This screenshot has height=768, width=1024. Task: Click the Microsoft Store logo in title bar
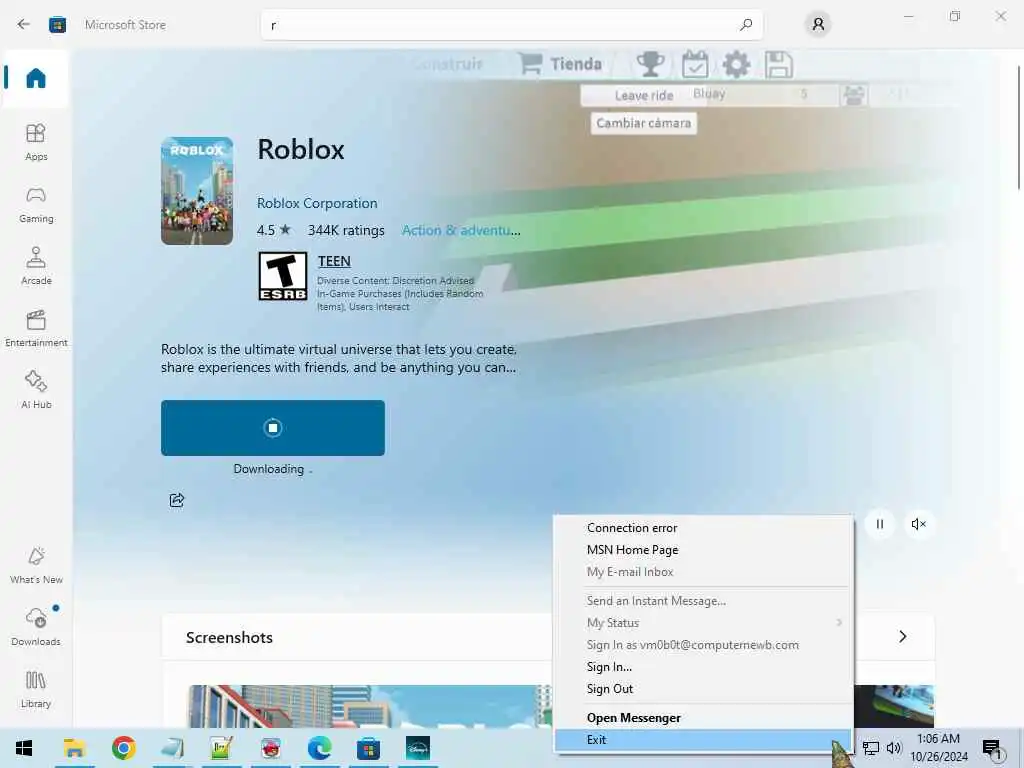click(x=57, y=25)
